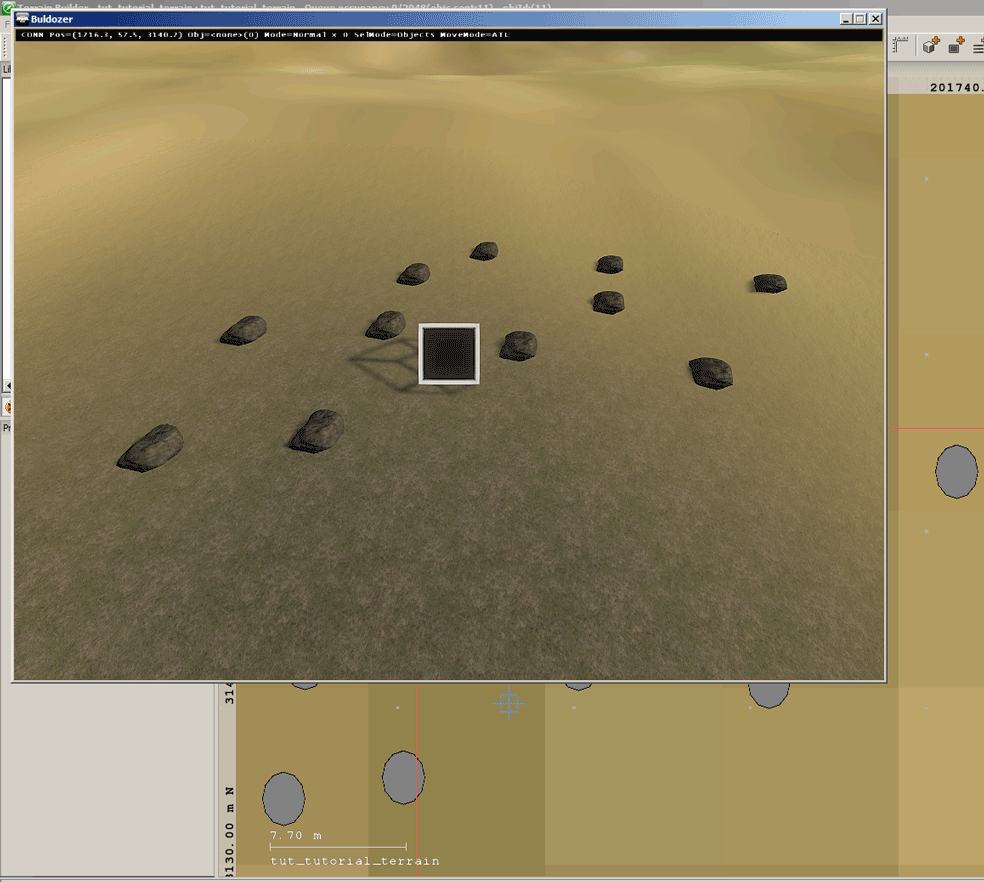This screenshot has width=984, height=882.
Task: Select the white-framed square object in 3D view
Action: pyautogui.click(x=449, y=354)
